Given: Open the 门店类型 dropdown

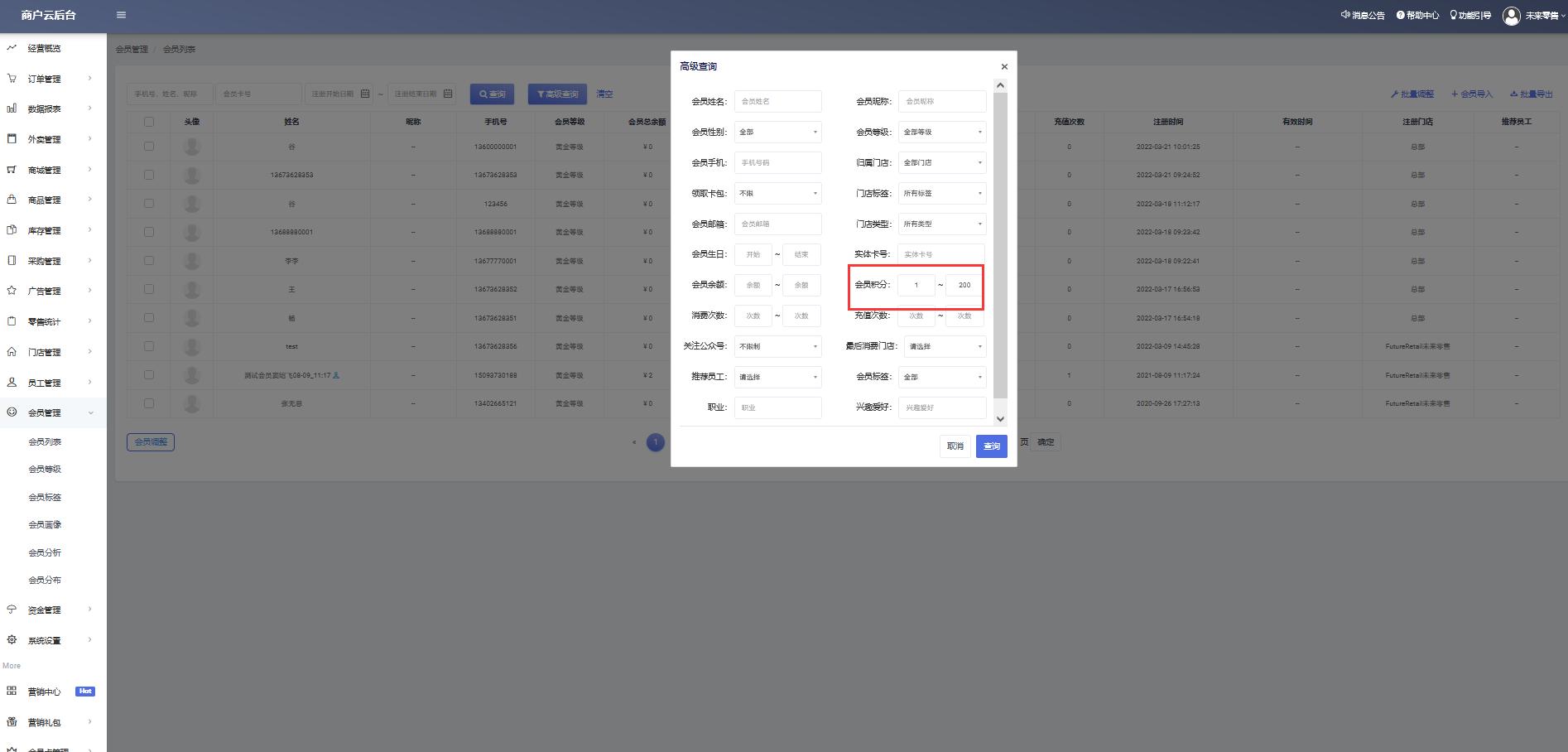Looking at the screenshot, I should (942, 224).
